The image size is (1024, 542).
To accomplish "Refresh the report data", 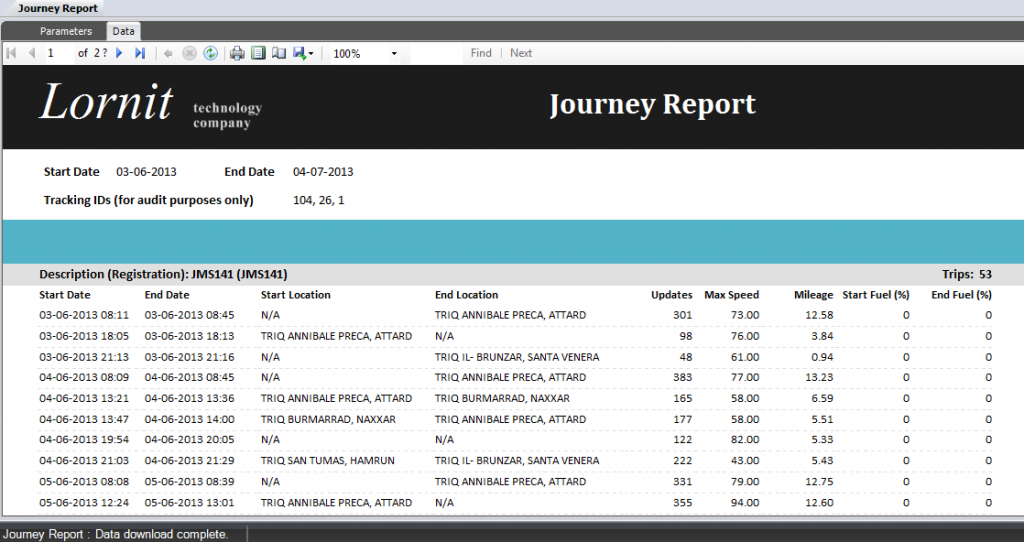I will pos(210,53).
